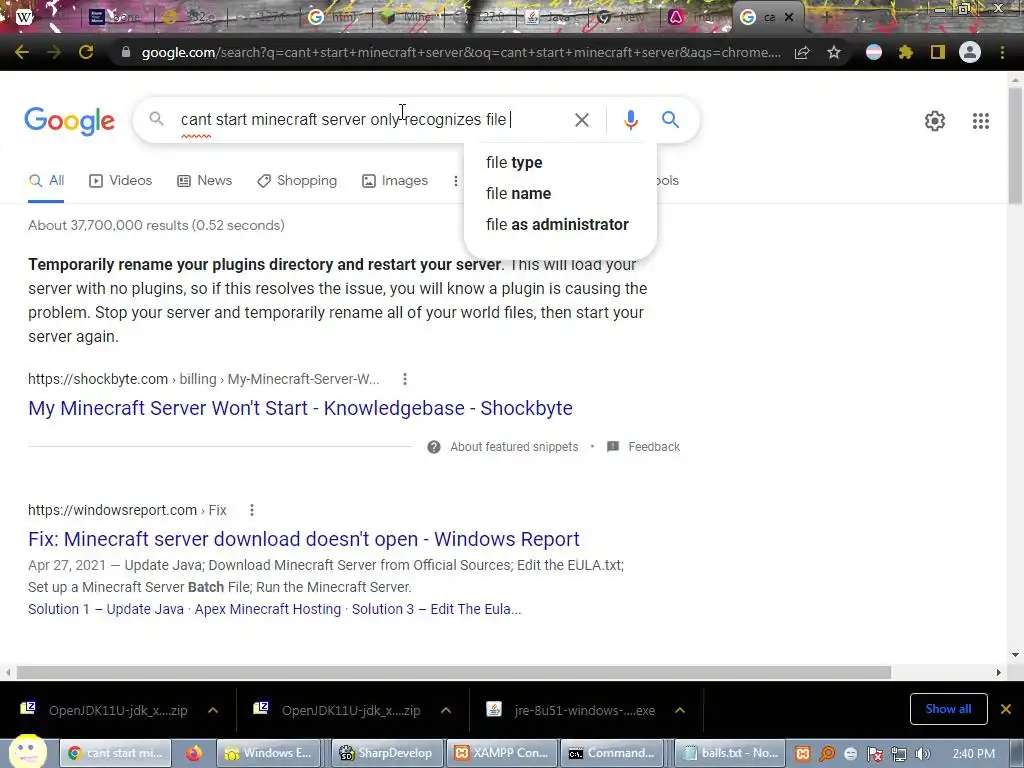Open the Wikipedia browser tab
The height and width of the screenshot is (768, 1024).
[25, 17]
